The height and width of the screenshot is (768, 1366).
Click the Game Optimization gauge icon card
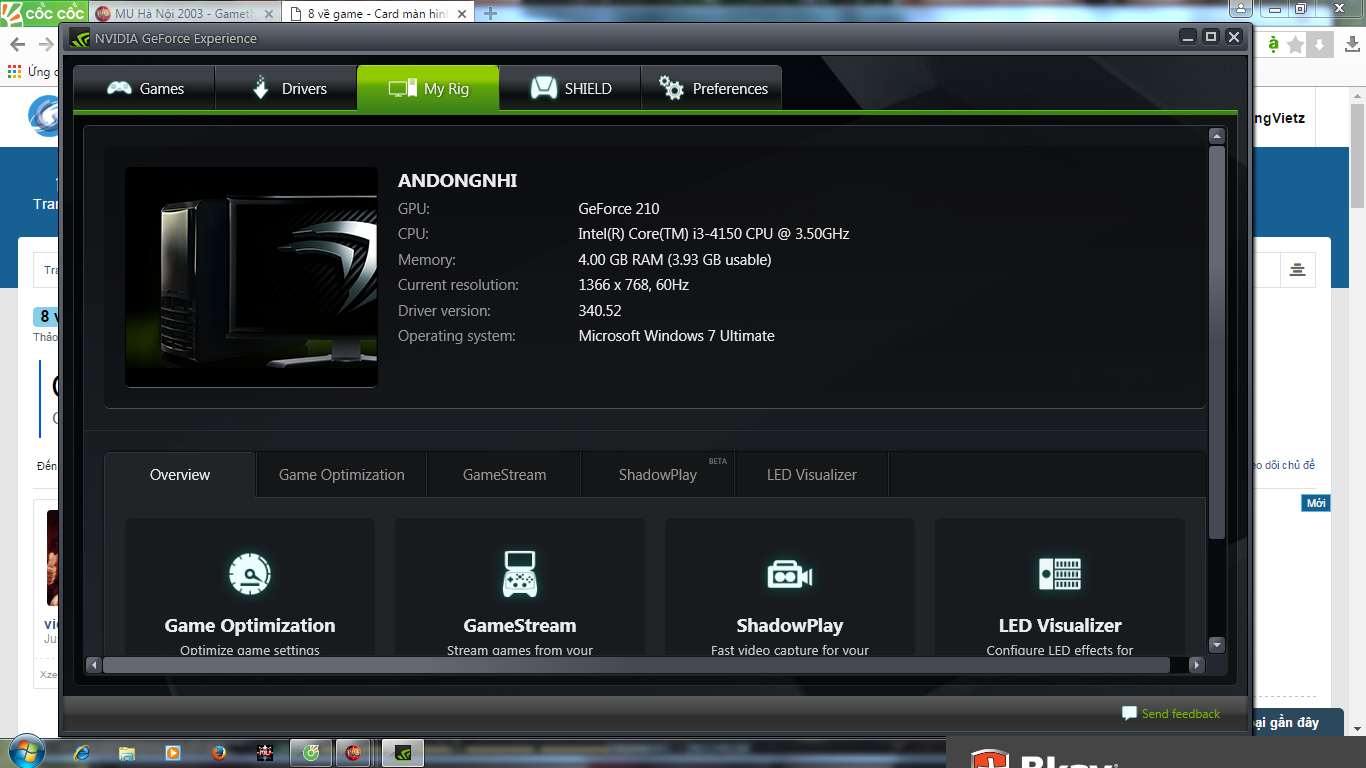[x=250, y=573]
